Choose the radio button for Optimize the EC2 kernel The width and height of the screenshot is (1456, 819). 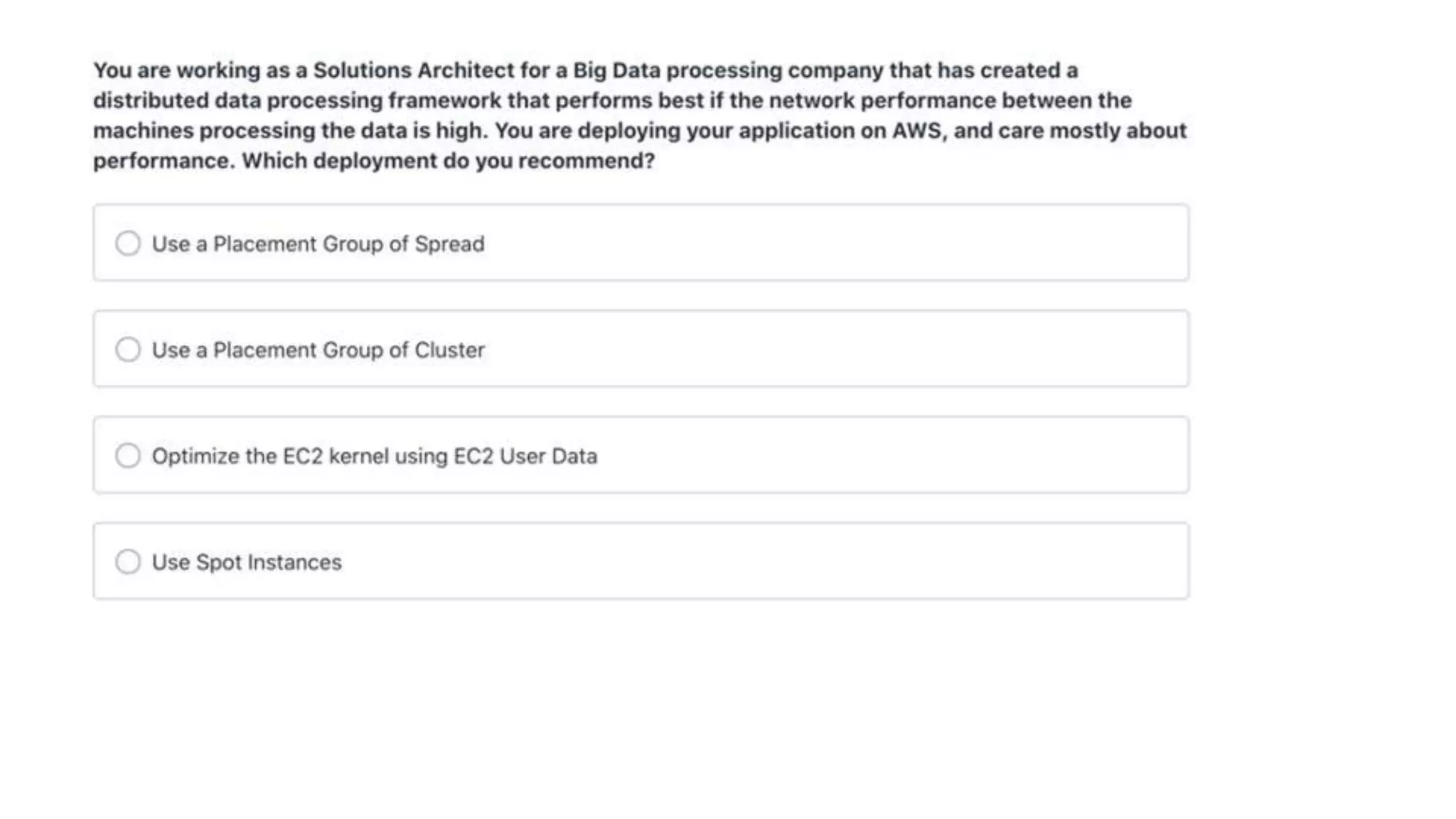tap(128, 455)
